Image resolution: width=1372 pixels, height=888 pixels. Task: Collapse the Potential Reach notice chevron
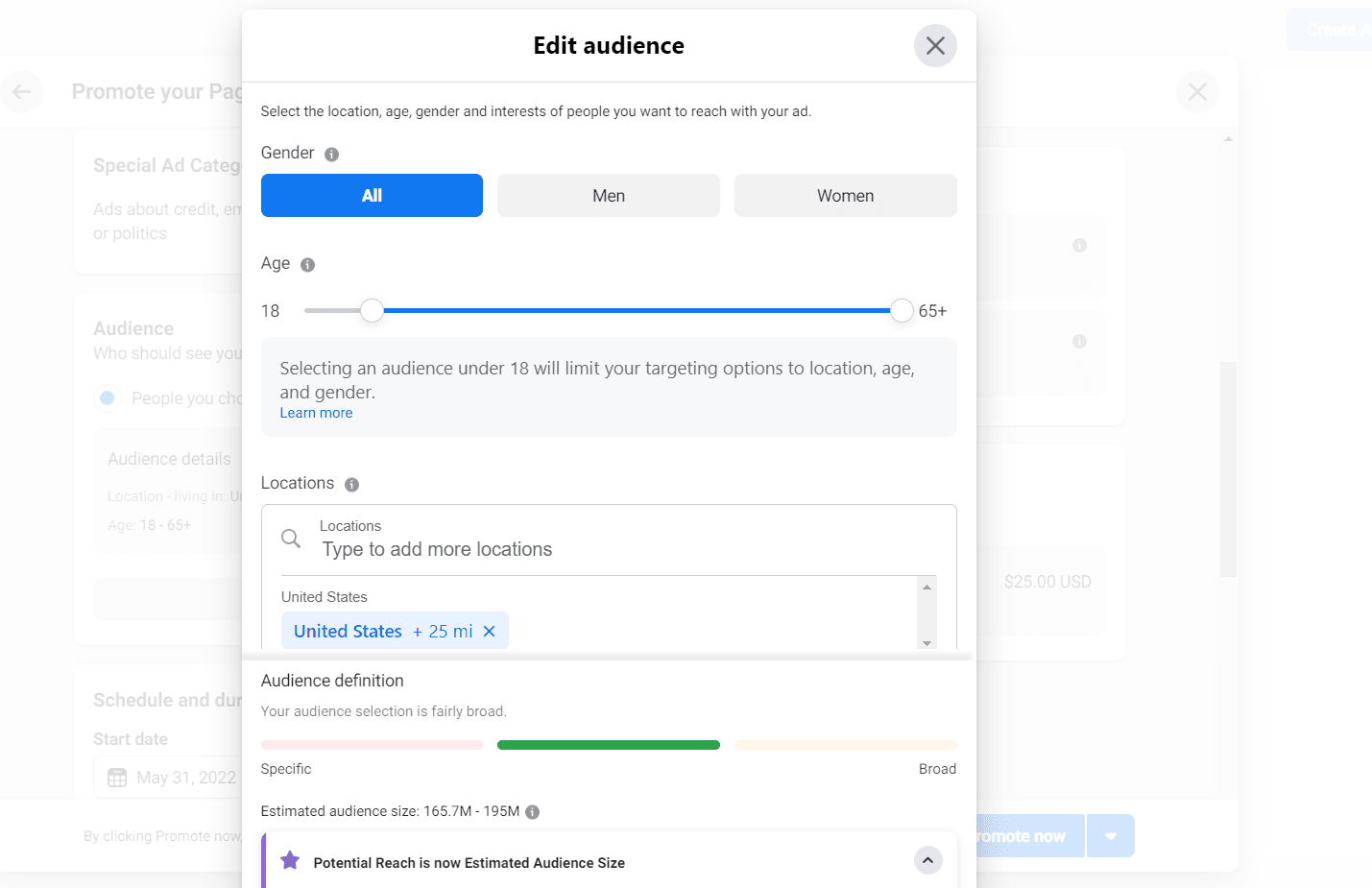[927, 860]
